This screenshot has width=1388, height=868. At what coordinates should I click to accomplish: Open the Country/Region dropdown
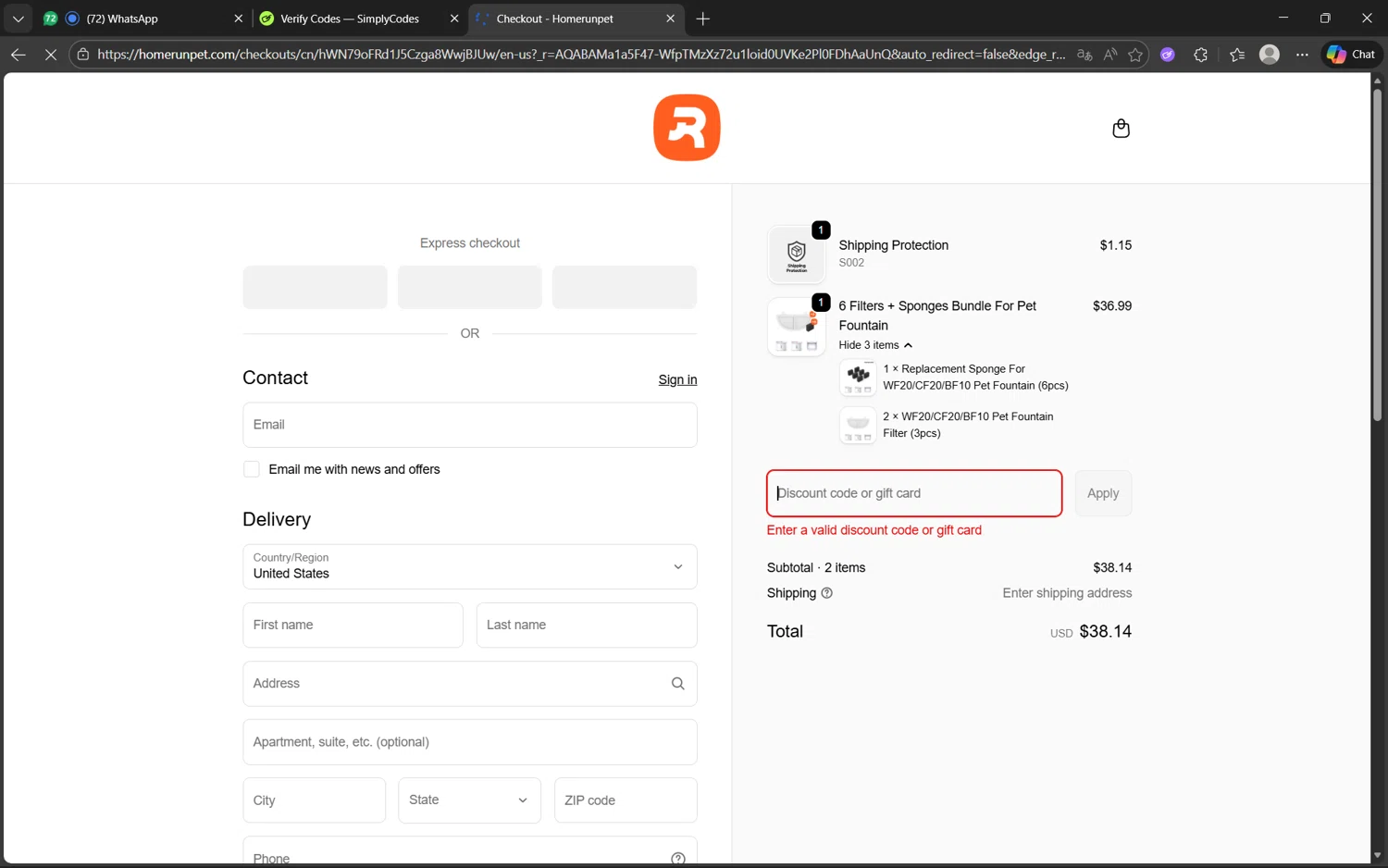tap(470, 566)
